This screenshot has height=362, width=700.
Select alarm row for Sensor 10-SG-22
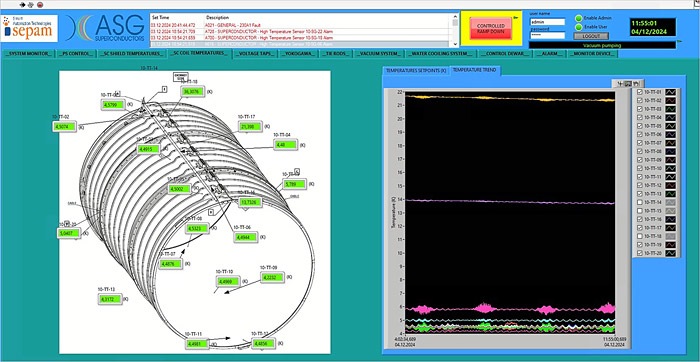tap(301, 31)
